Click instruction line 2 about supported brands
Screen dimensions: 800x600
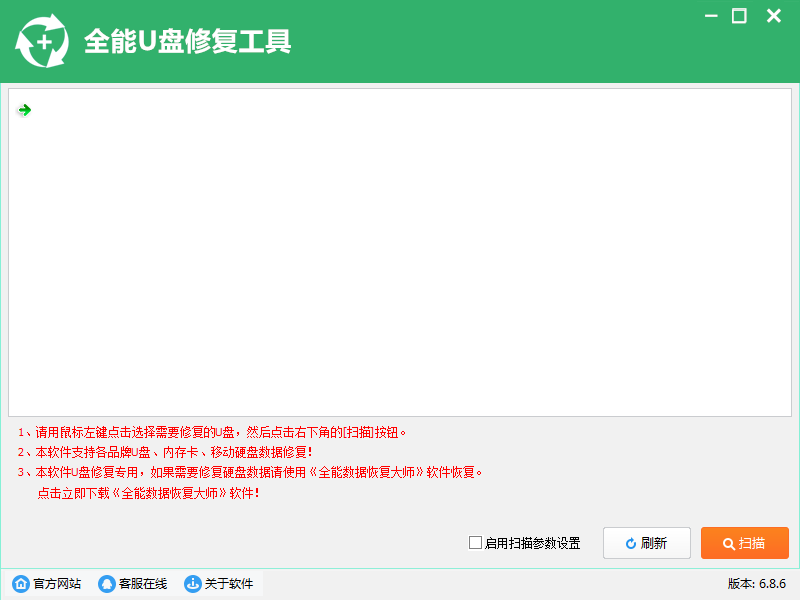[x=165, y=452]
